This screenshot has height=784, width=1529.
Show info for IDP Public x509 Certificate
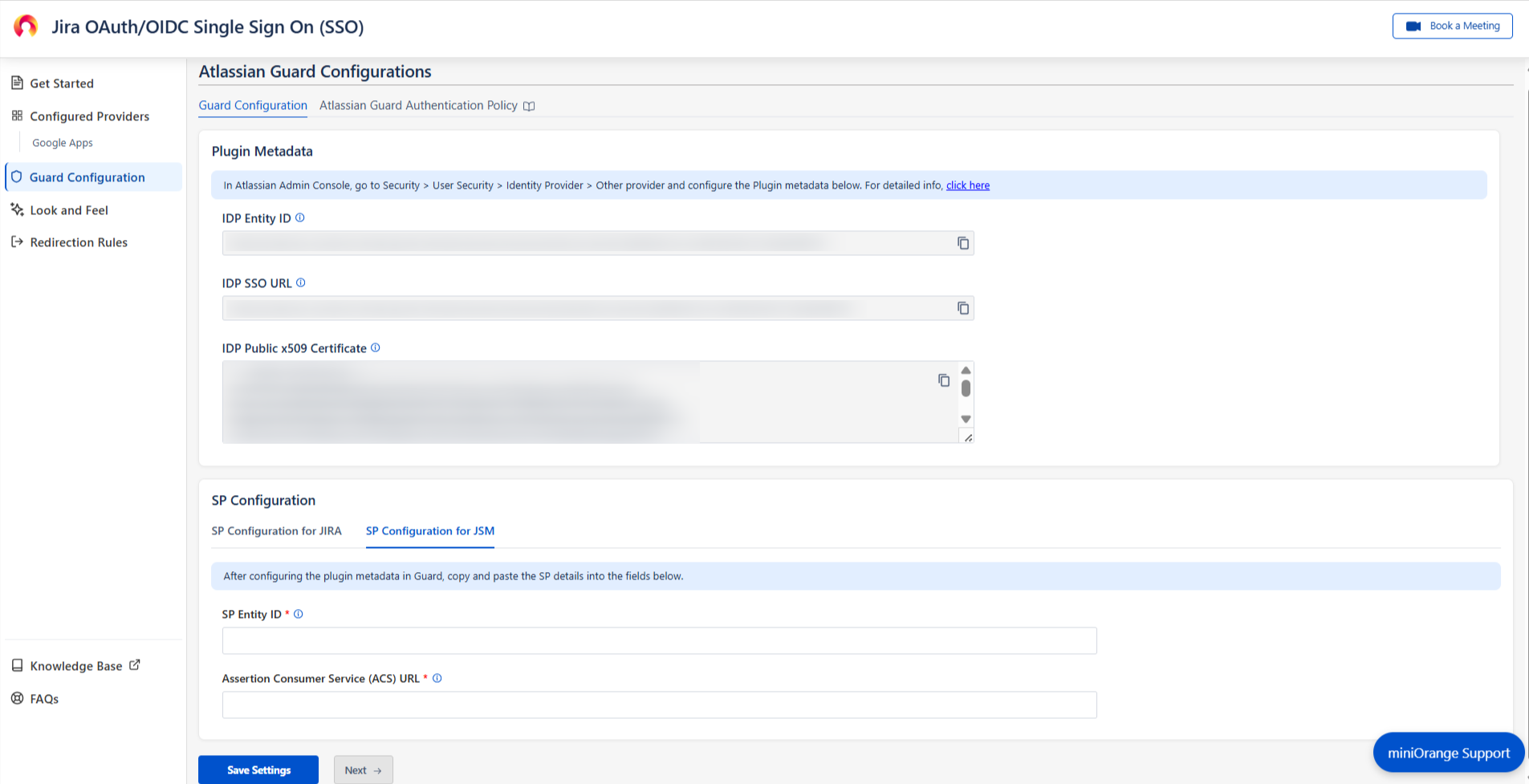pyautogui.click(x=376, y=347)
